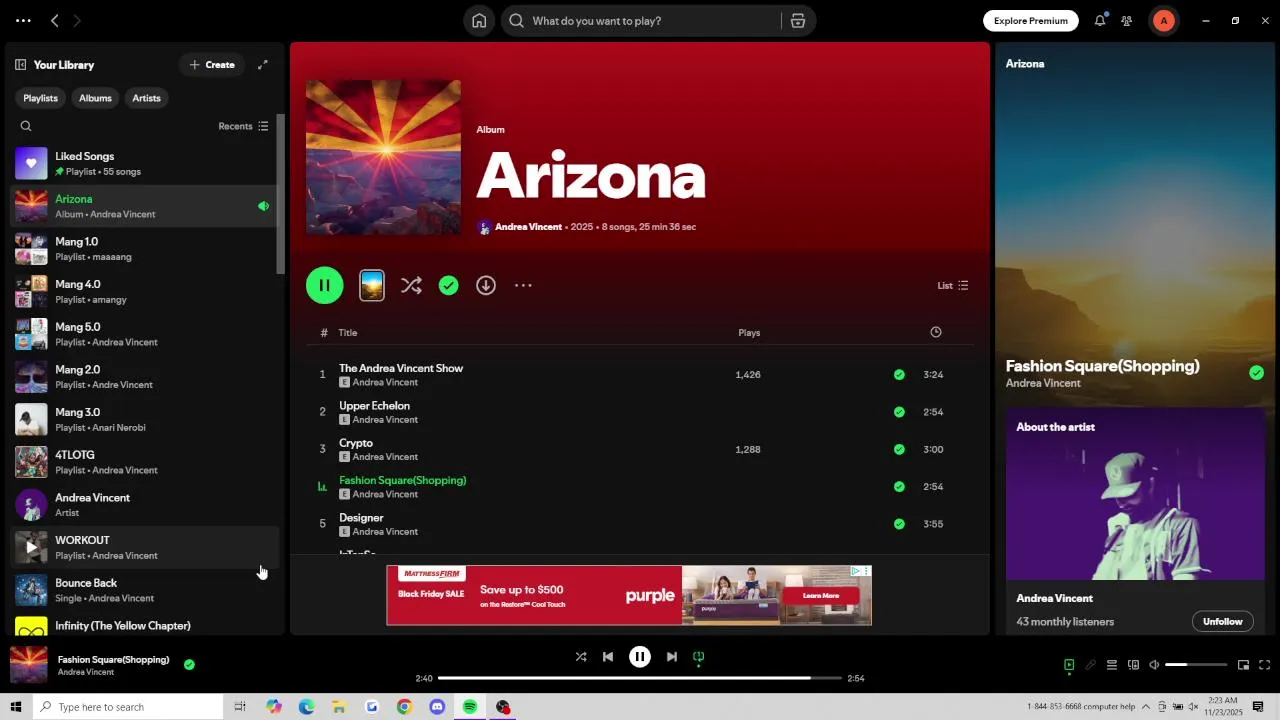Viewport: 1280px width, 720px height.
Task: Expand Your Library to full view
Action: tap(263, 65)
